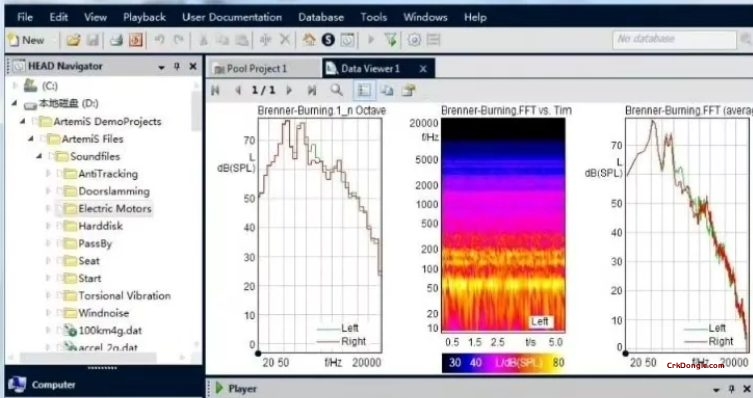Screen dimensions: 753x398
Task: Toggle the highlighted layout view button
Action: point(364,90)
